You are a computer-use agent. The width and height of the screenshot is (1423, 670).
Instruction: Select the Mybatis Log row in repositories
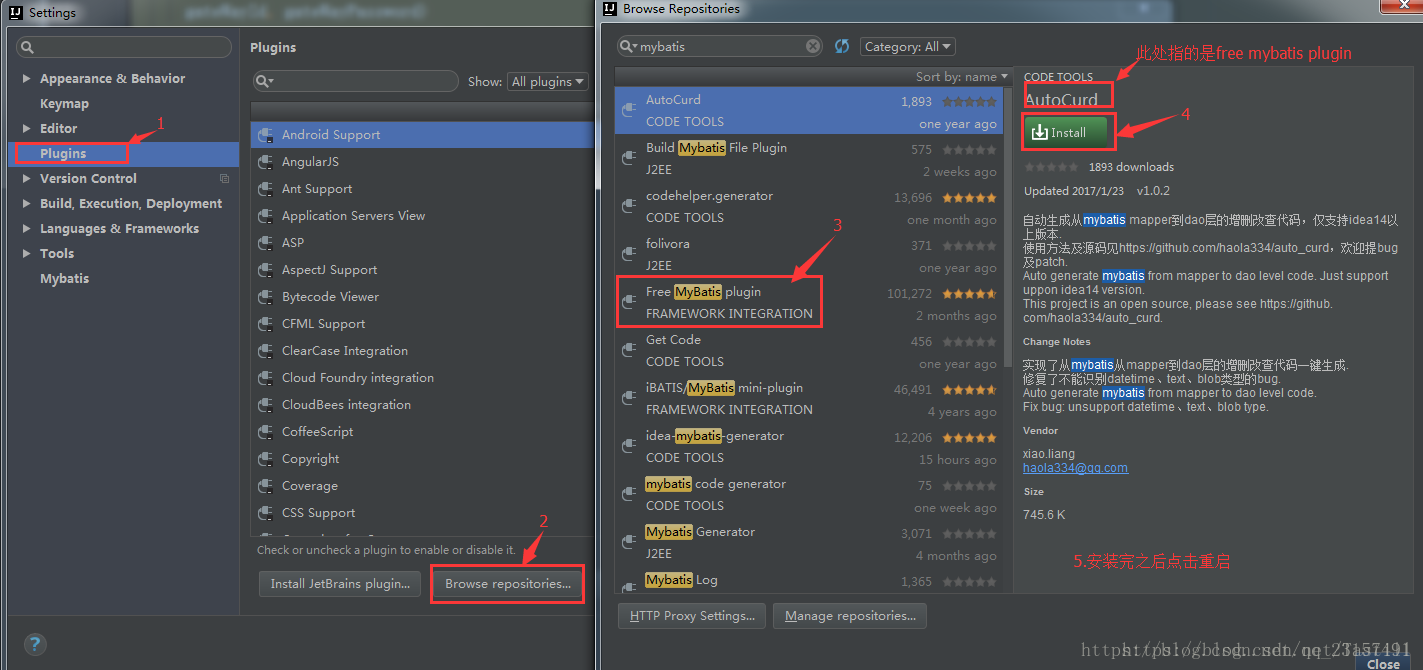[809, 583]
